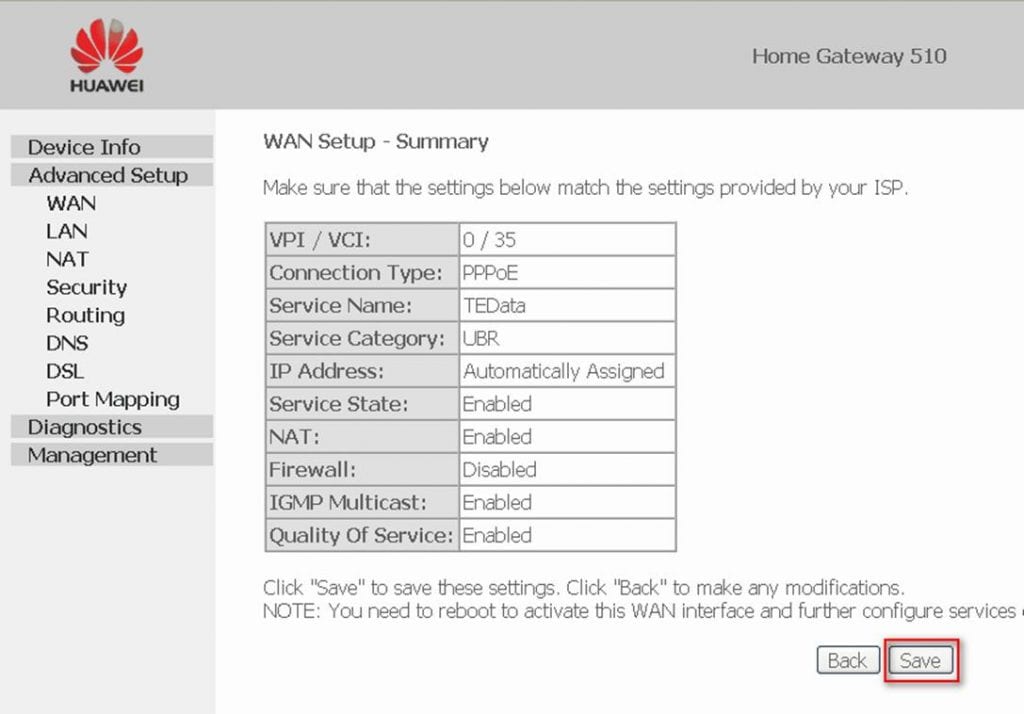Open LAN settings
This screenshot has height=714, width=1024.
(x=66, y=231)
